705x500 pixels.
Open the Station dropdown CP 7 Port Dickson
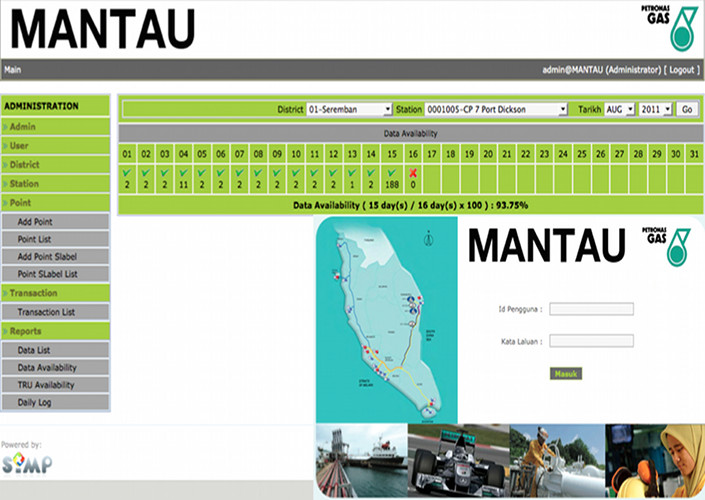[x=495, y=109]
